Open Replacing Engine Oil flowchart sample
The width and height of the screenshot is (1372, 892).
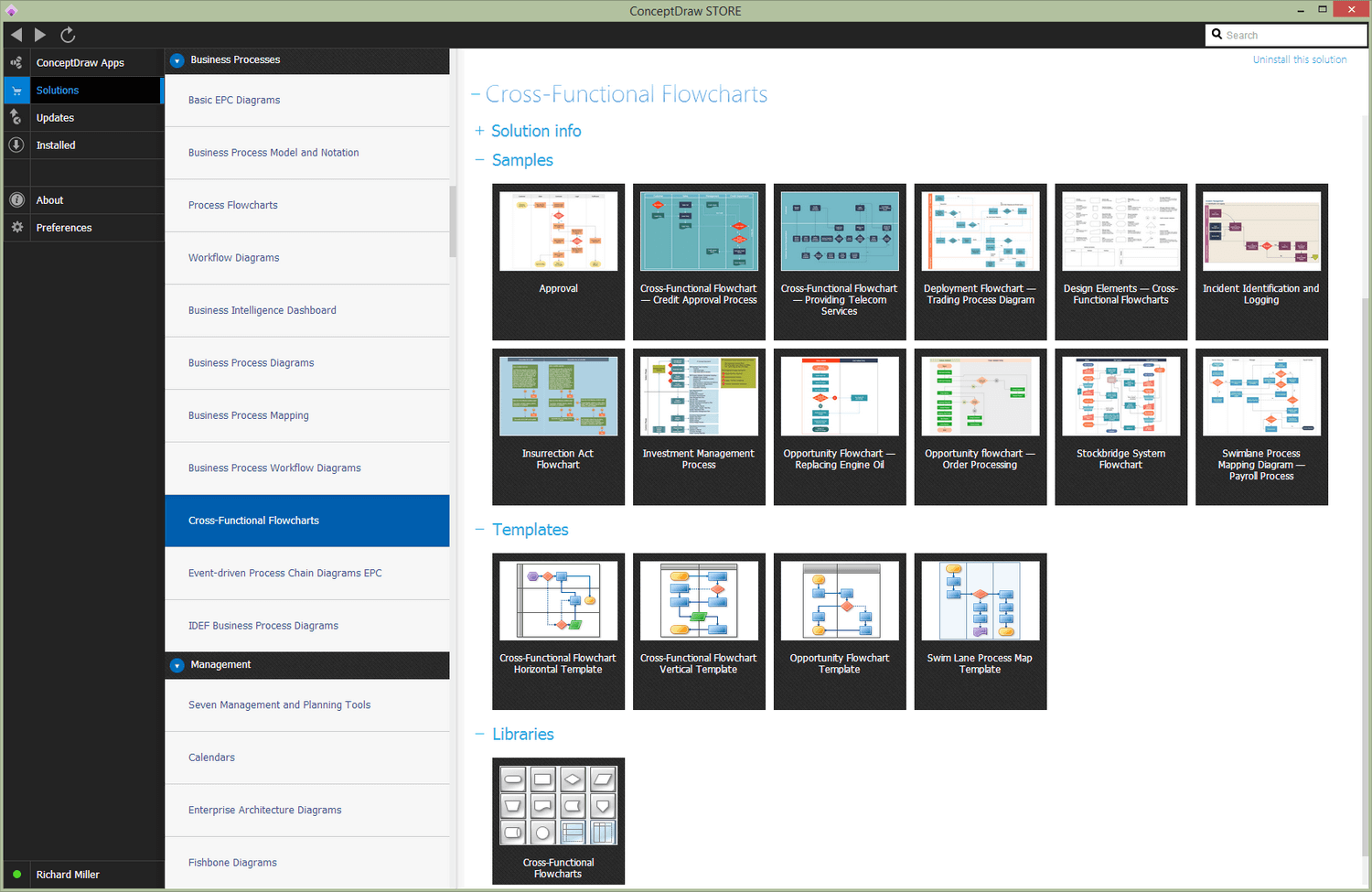pos(840,426)
